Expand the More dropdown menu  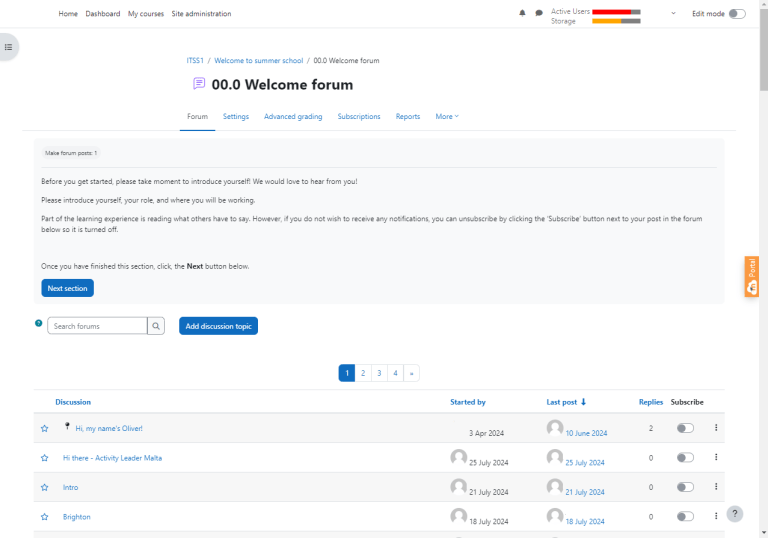tap(447, 117)
